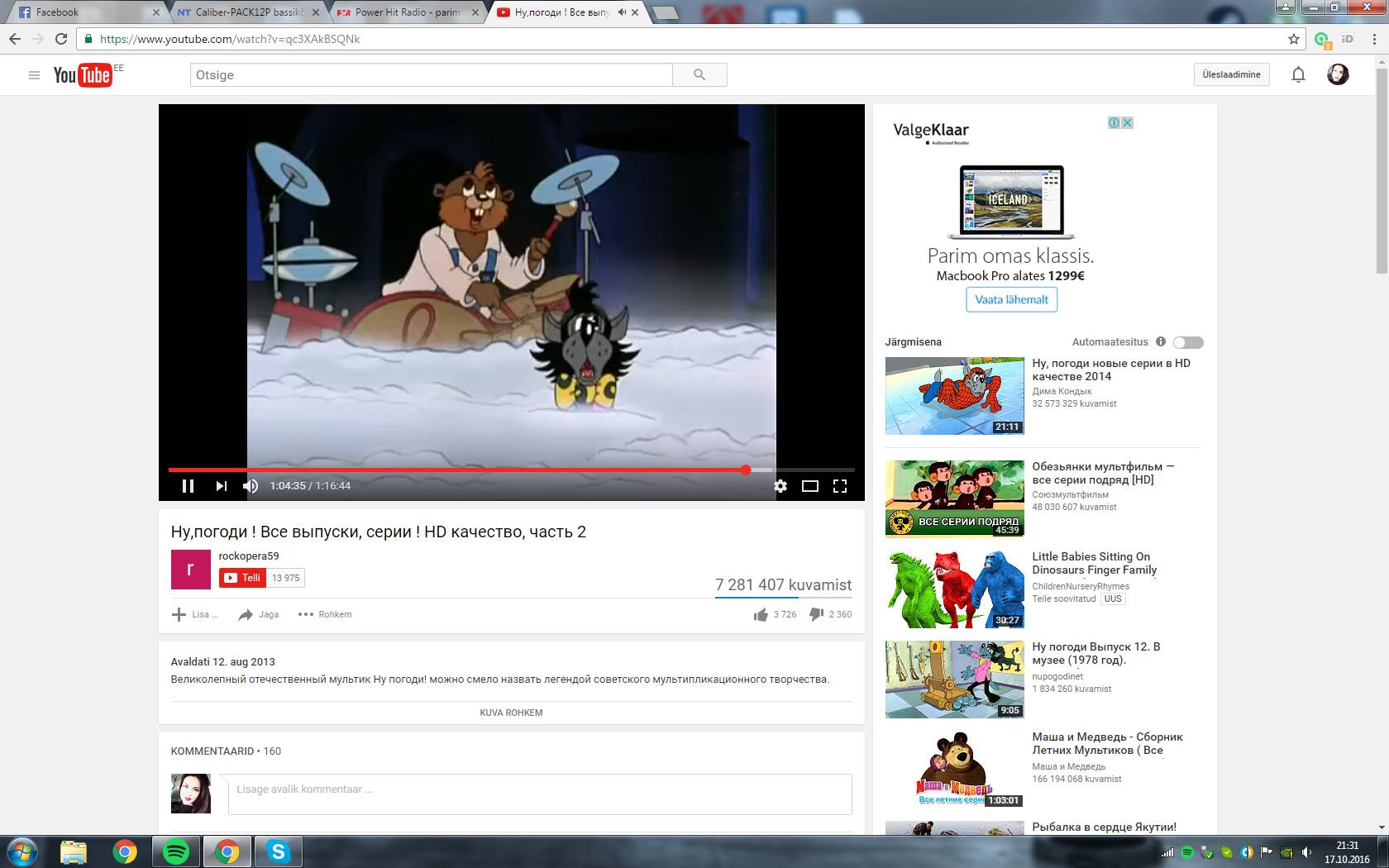The height and width of the screenshot is (868, 1389).
Task: Open Macbook laptop ad image
Action: pos(1011,201)
